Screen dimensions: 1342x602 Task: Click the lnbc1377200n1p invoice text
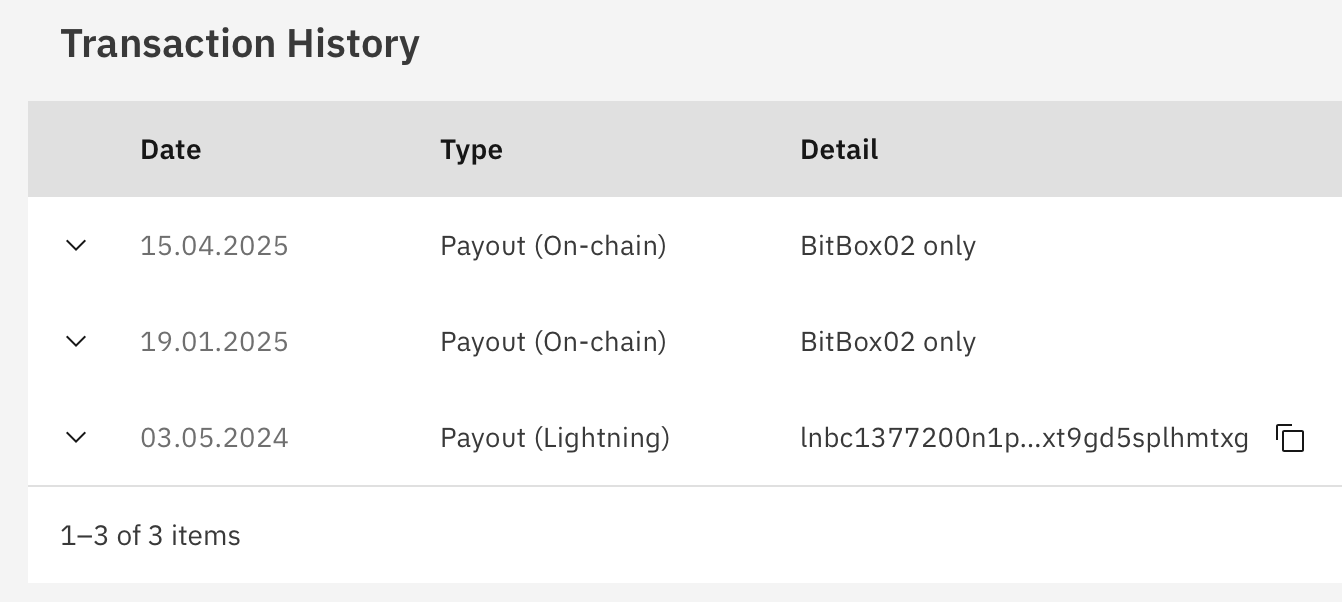[x=1024, y=438]
